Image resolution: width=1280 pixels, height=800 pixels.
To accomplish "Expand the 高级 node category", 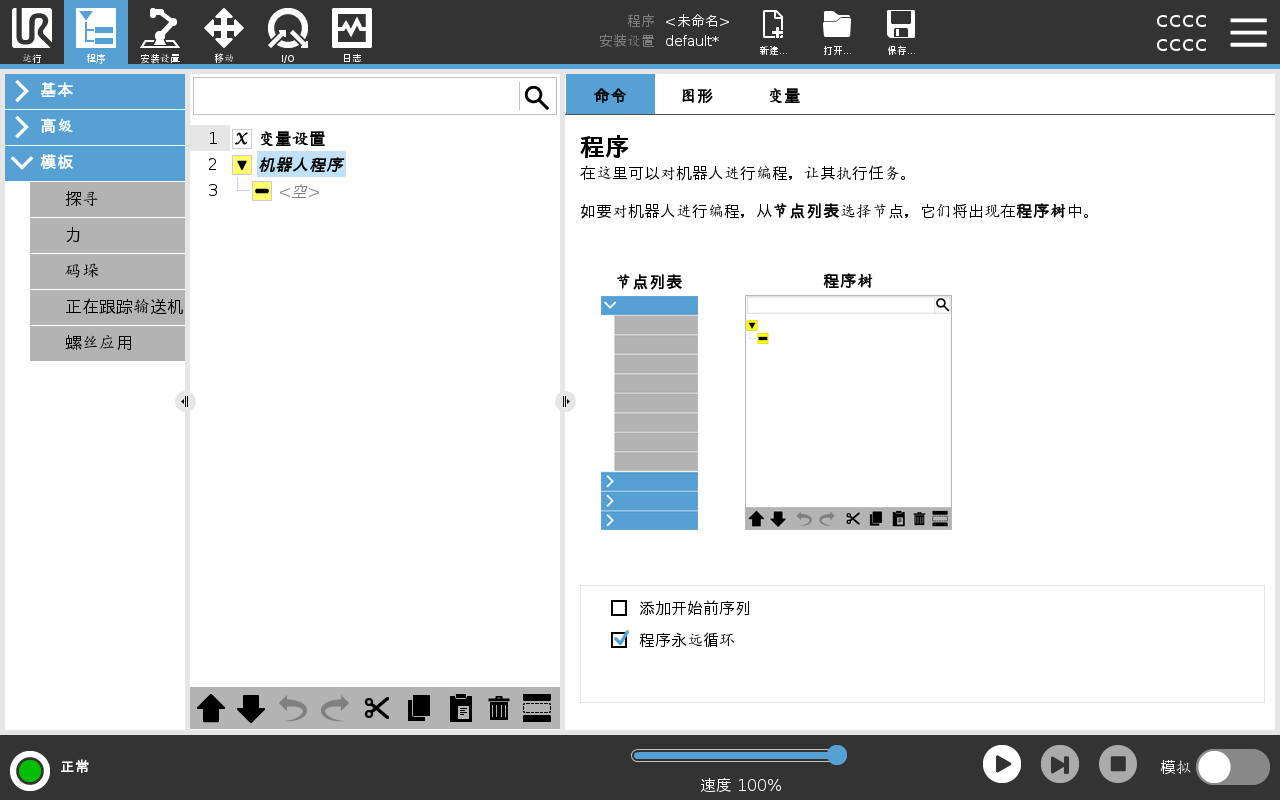I will coord(95,127).
